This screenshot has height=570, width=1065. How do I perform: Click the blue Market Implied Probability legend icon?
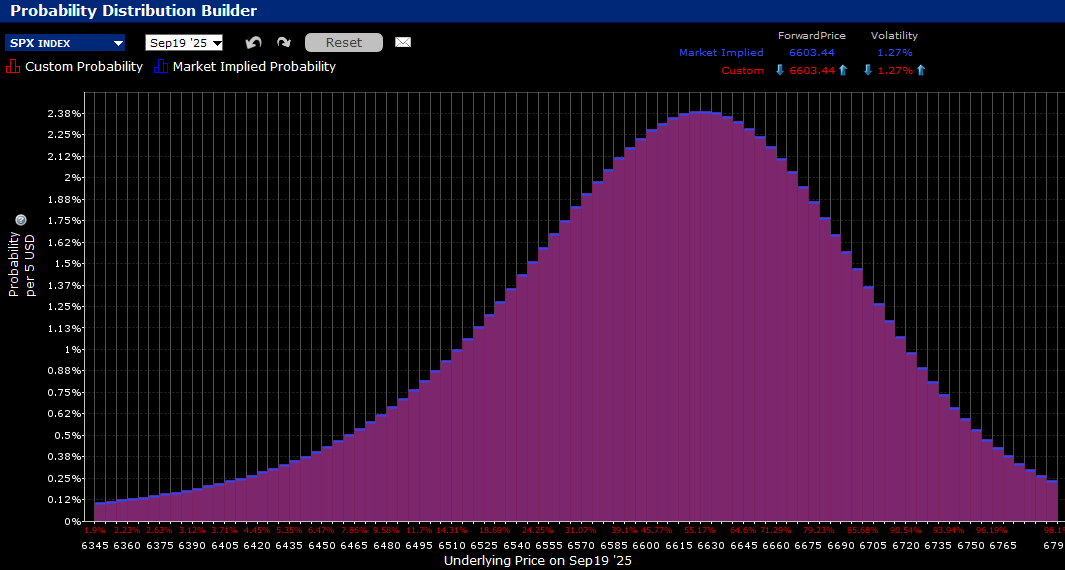[x=161, y=67]
